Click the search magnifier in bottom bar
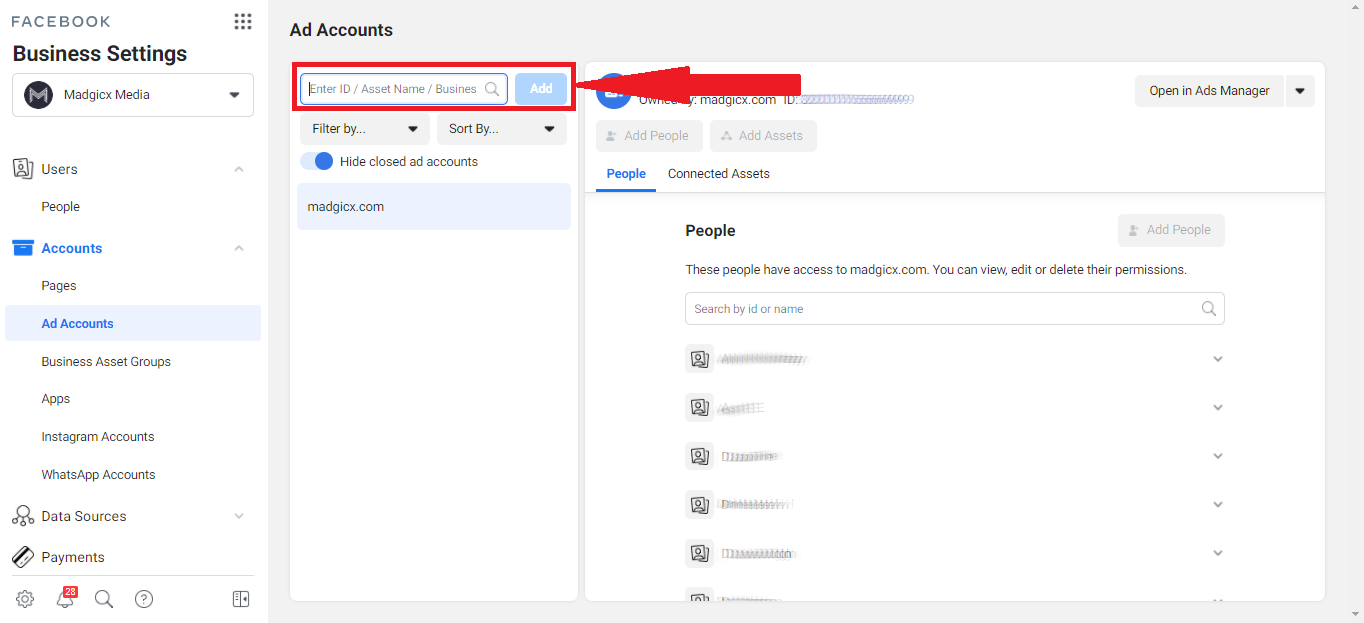 tap(104, 599)
